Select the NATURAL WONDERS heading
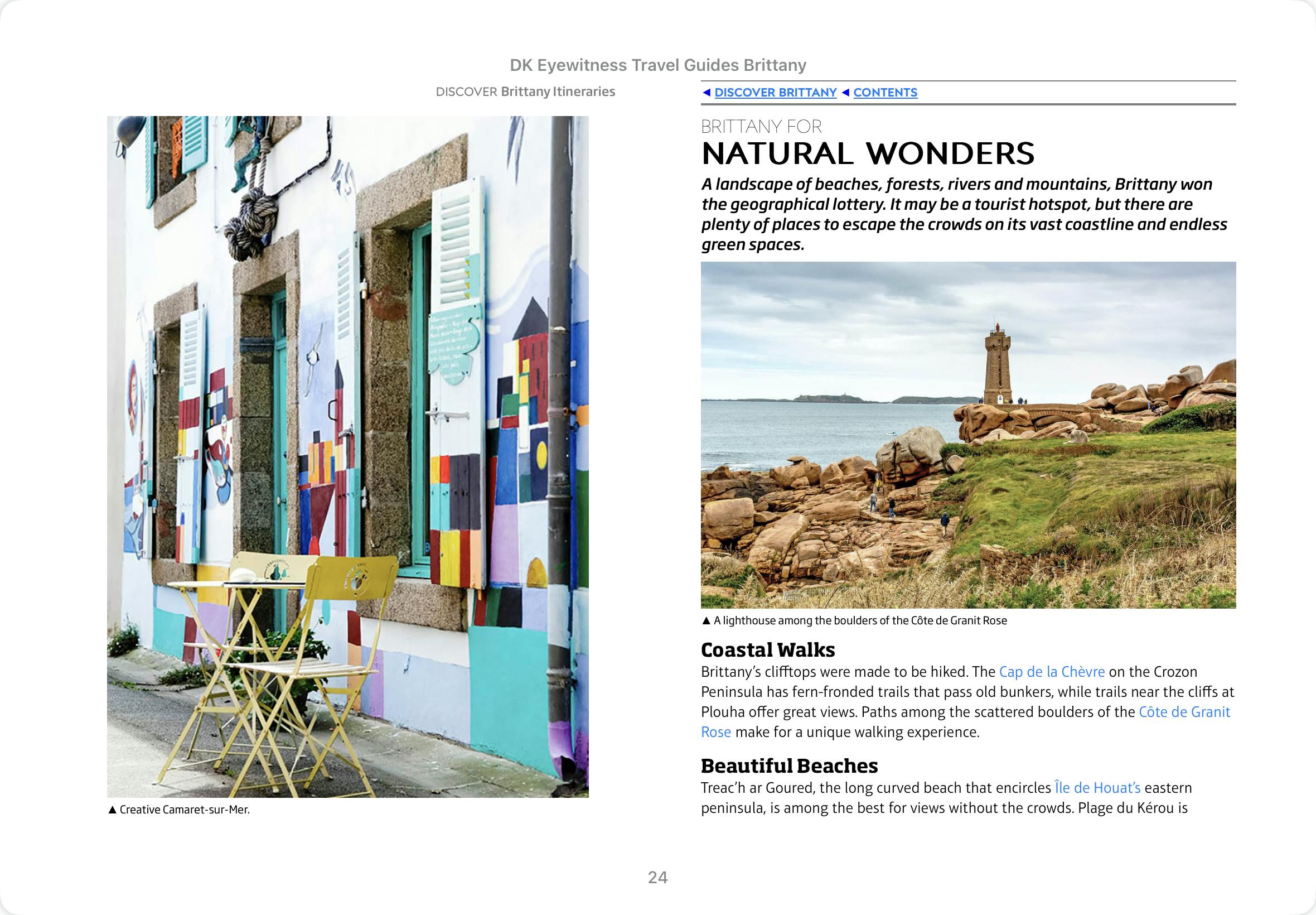1316x915 pixels. click(868, 153)
